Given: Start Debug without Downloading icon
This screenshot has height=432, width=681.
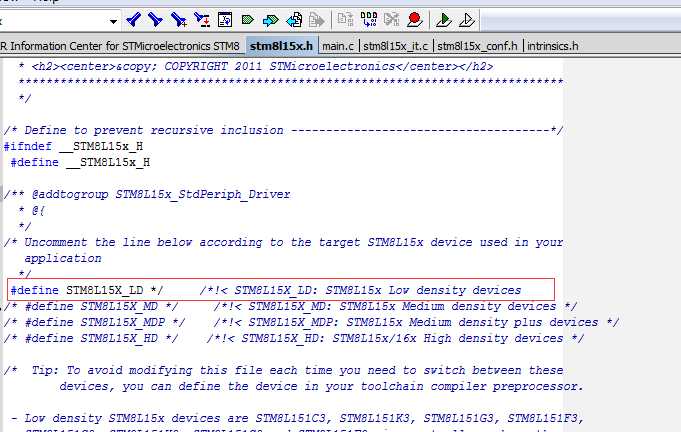Looking at the screenshot, I should click(x=467, y=20).
